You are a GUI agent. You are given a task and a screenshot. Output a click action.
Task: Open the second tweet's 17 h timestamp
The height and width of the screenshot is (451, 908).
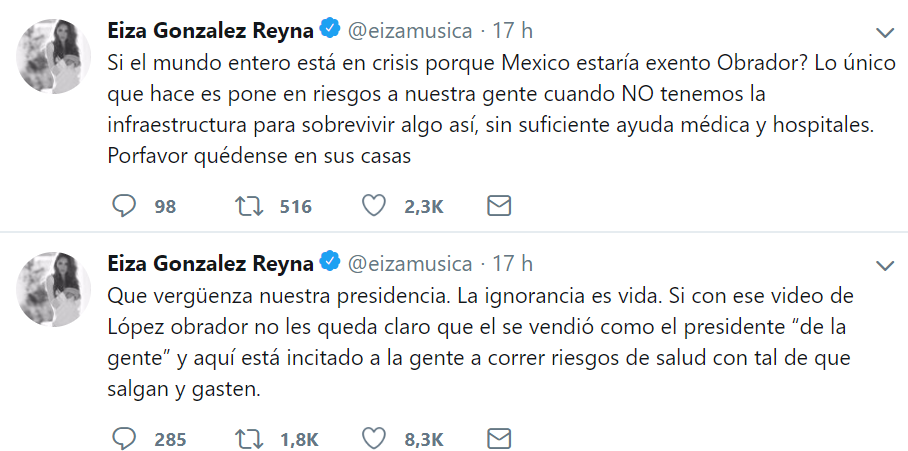point(514,263)
